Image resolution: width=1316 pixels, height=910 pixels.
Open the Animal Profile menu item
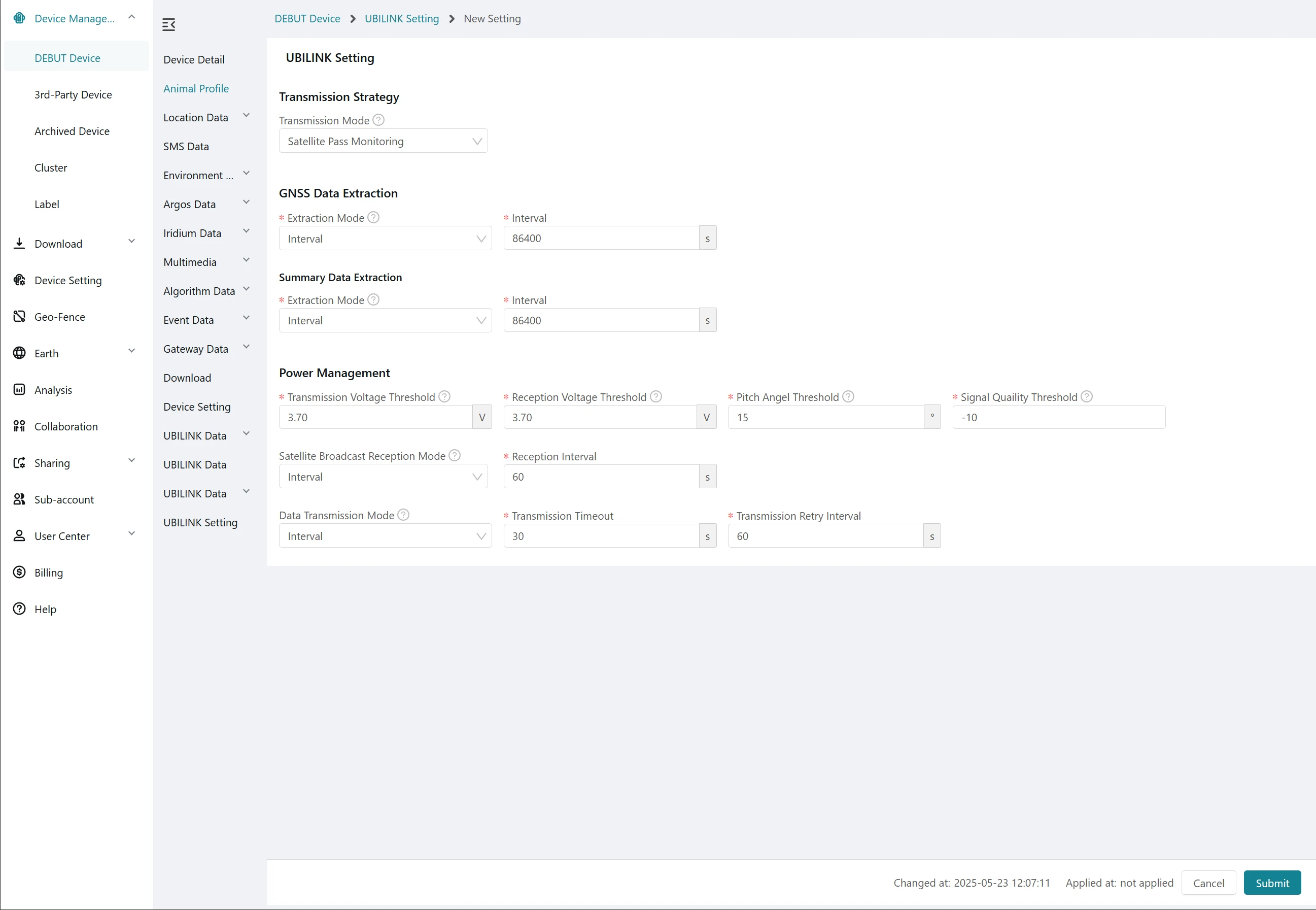point(196,88)
